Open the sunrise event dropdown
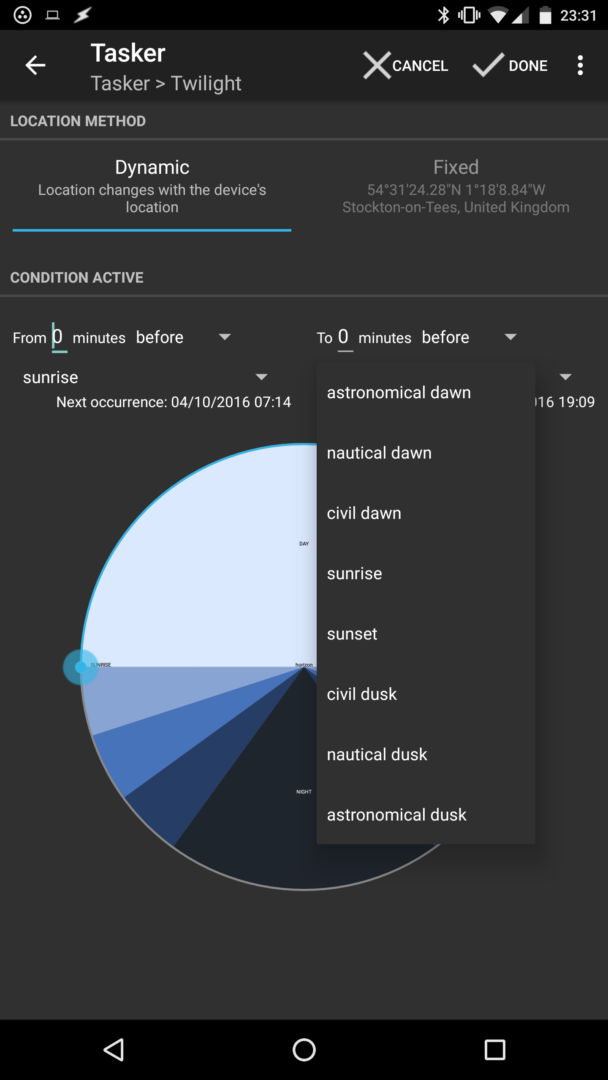The width and height of the screenshot is (608, 1080). (145, 378)
